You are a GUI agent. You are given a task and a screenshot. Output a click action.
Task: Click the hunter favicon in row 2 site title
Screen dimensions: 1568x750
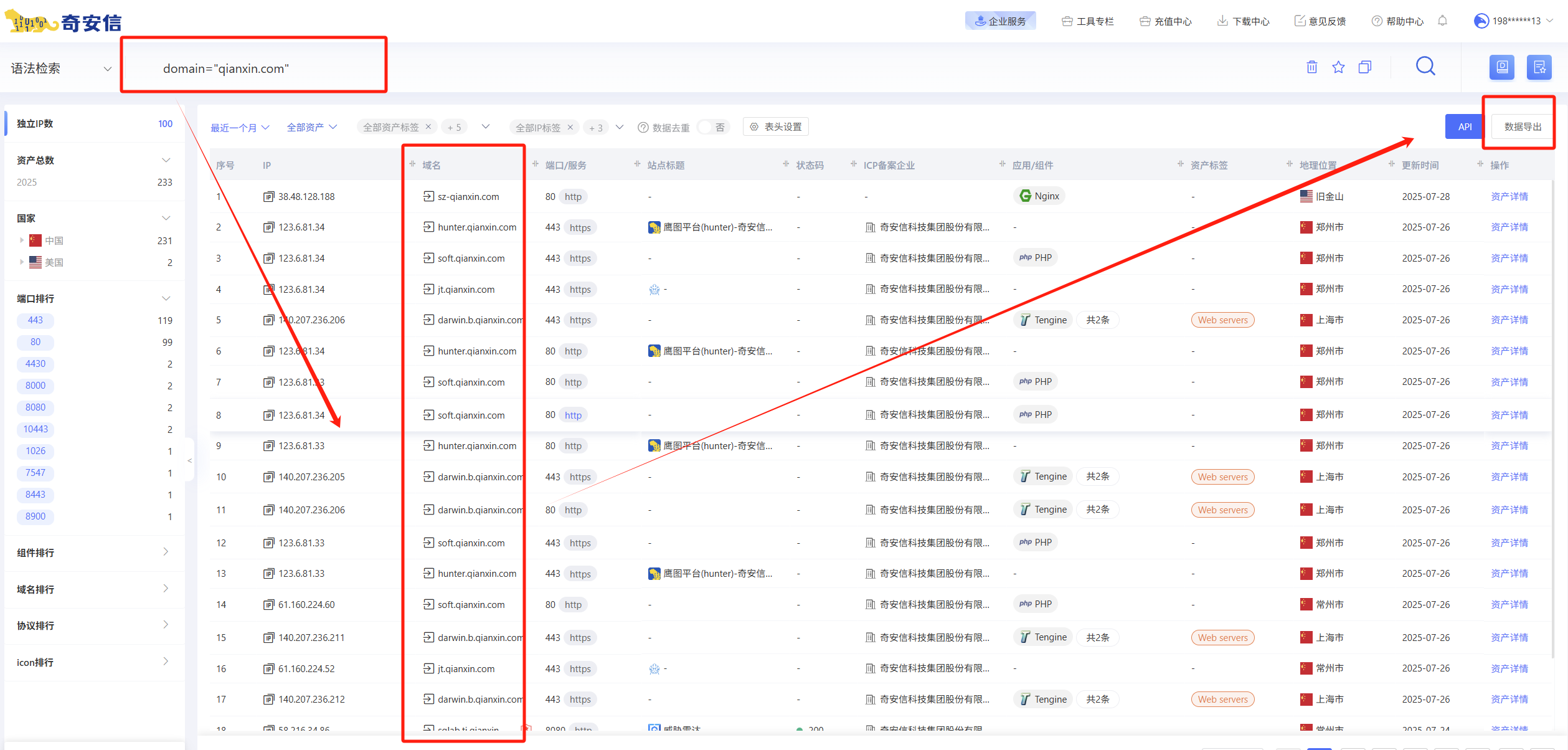click(654, 227)
